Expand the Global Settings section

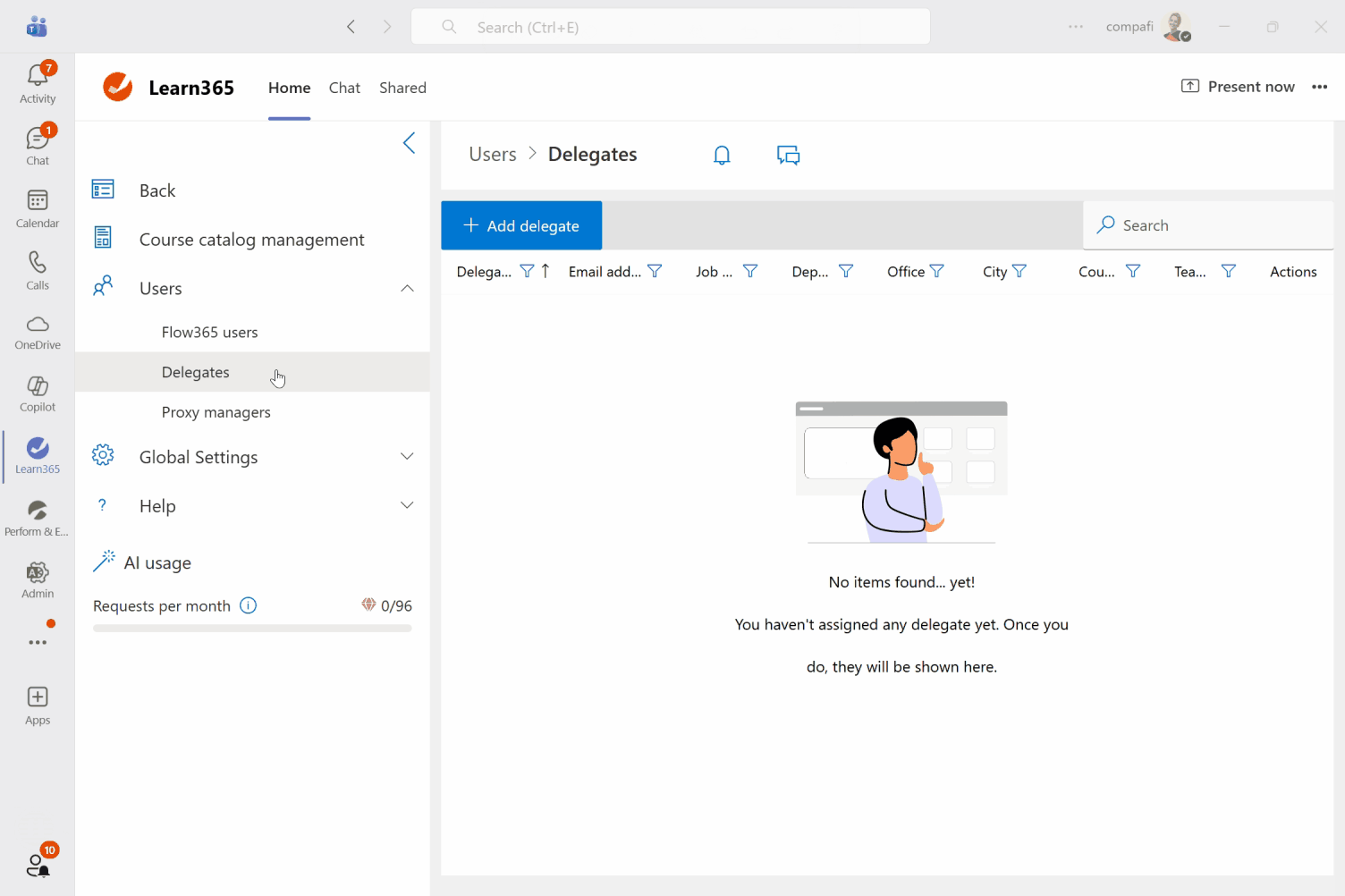pos(407,457)
